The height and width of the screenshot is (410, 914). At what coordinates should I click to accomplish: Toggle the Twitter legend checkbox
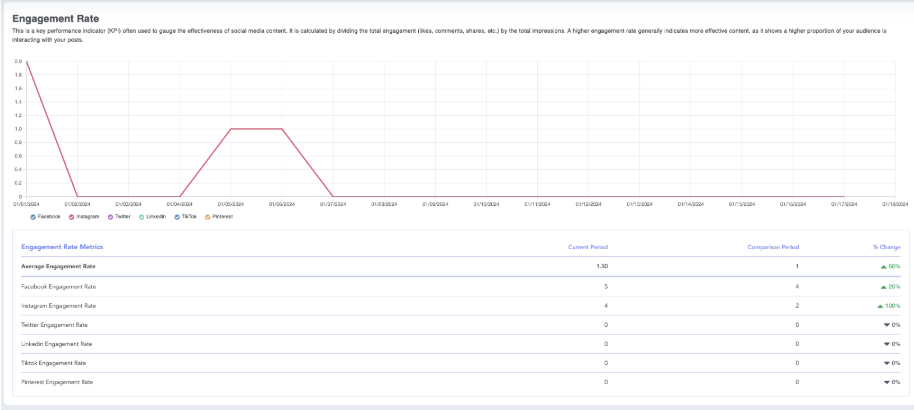[x=110, y=216]
